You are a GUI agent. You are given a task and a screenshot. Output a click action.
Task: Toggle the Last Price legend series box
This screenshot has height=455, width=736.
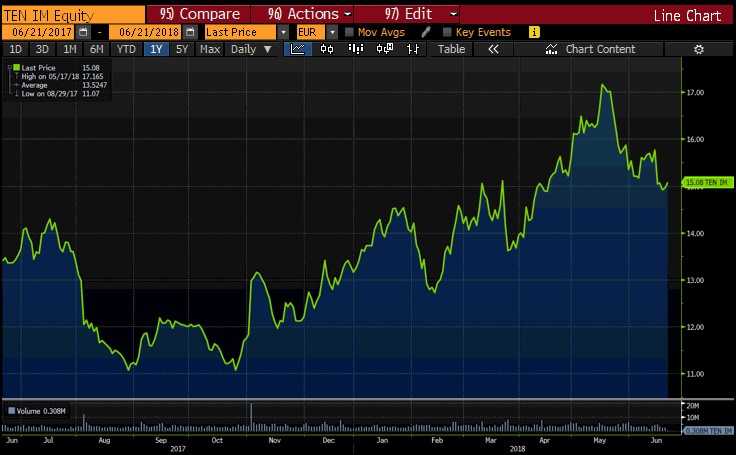(x=17, y=68)
